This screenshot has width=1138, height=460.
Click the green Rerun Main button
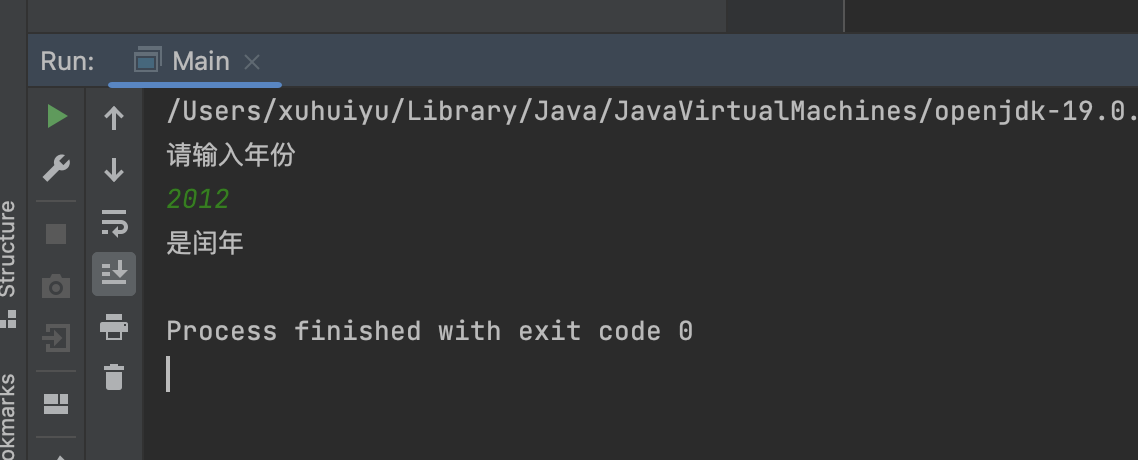click(x=57, y=117)
